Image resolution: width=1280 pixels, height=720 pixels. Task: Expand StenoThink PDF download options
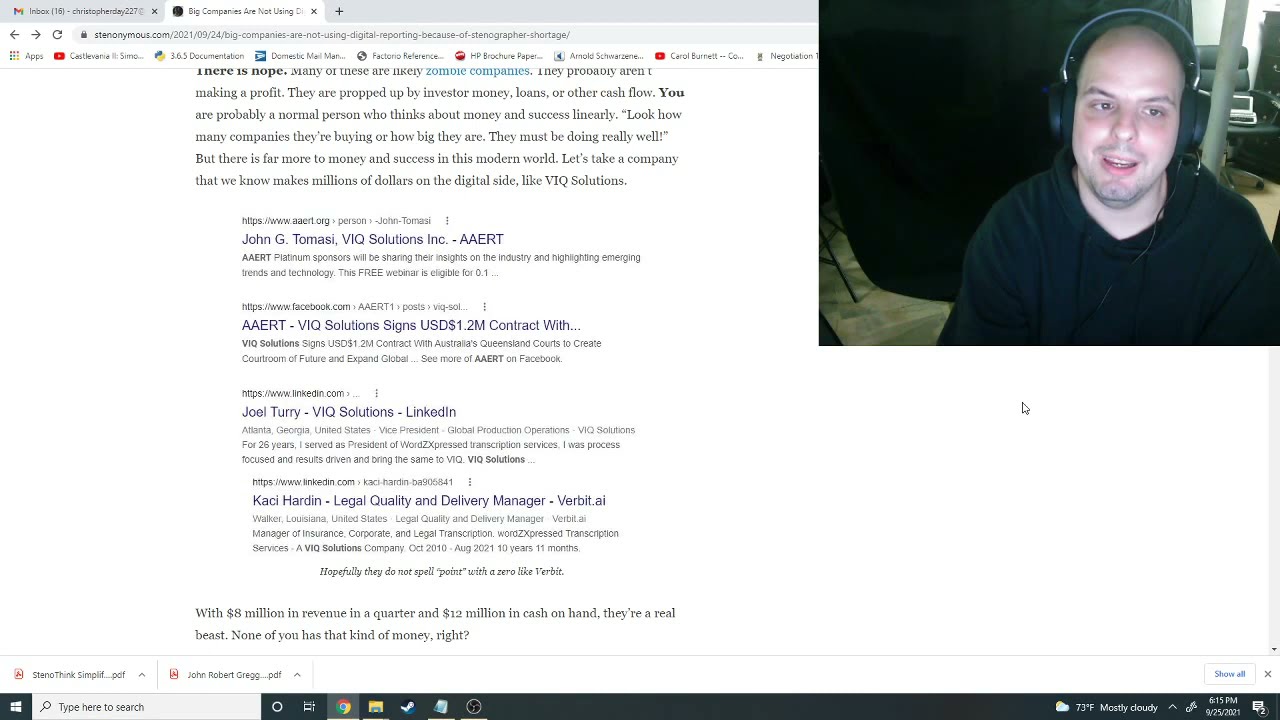[x=142, y=675]
